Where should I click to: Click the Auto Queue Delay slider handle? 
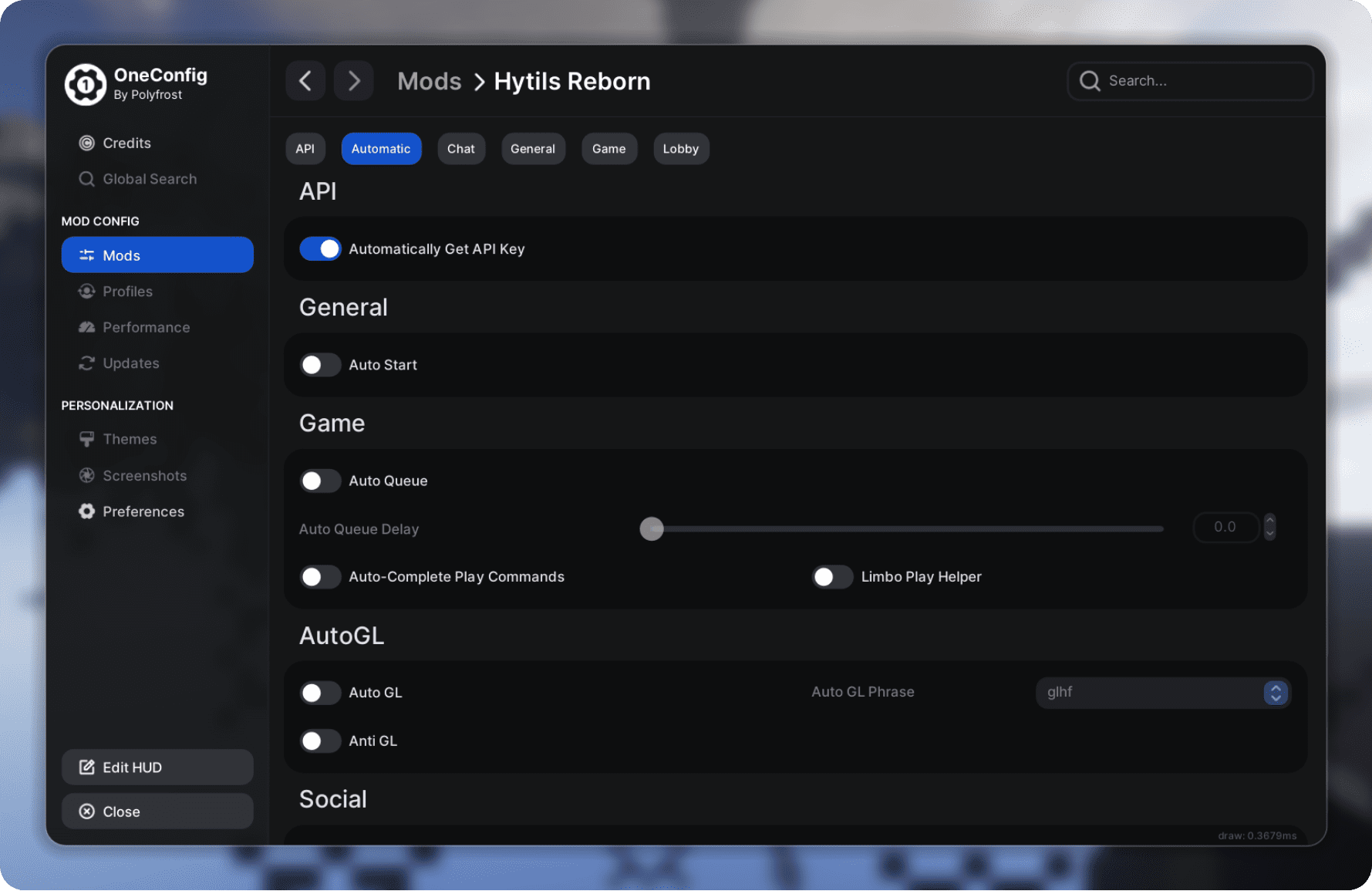click(652, 529)
